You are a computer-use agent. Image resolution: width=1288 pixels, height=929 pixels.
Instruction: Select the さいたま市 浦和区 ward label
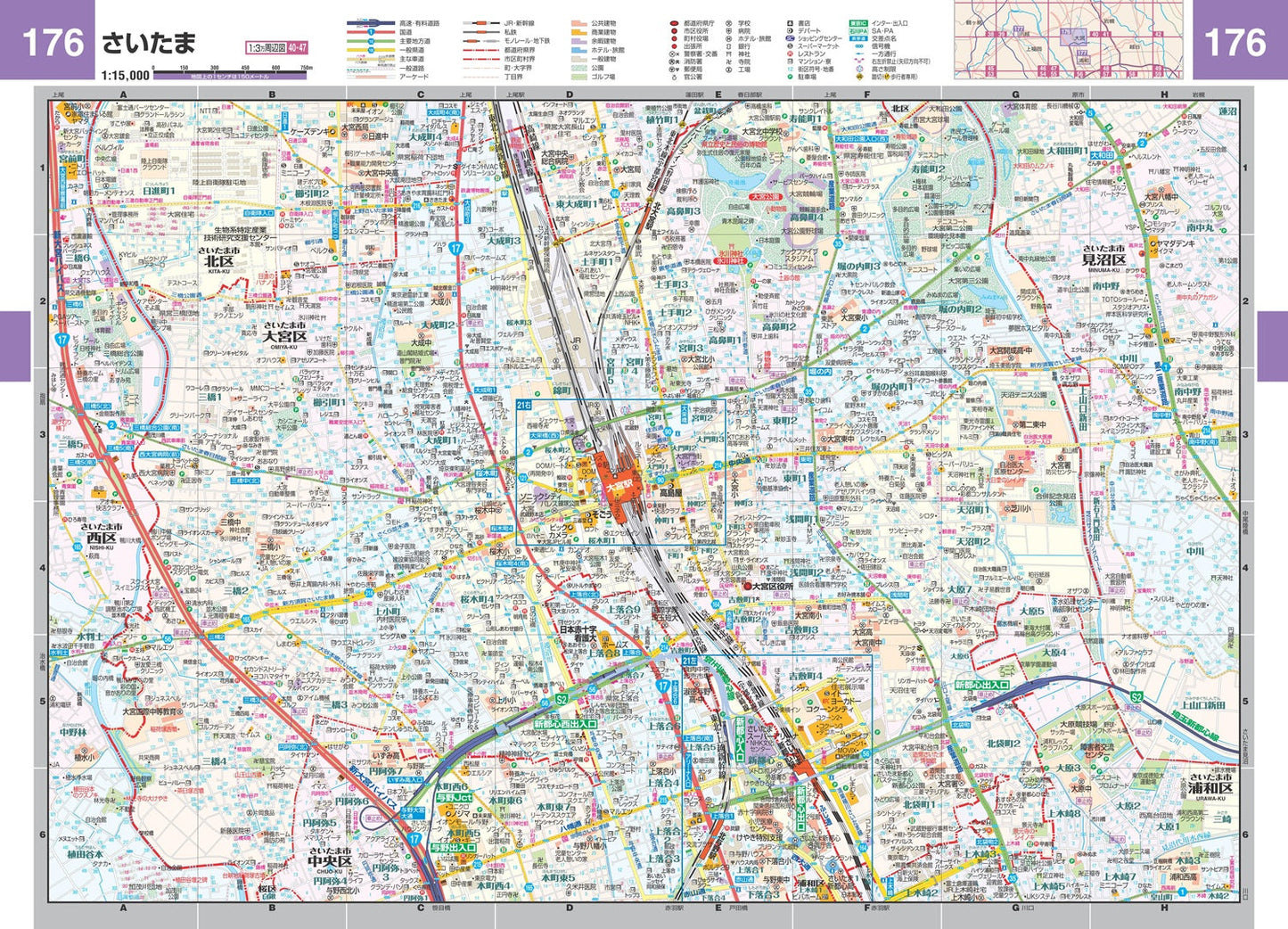1210,785
